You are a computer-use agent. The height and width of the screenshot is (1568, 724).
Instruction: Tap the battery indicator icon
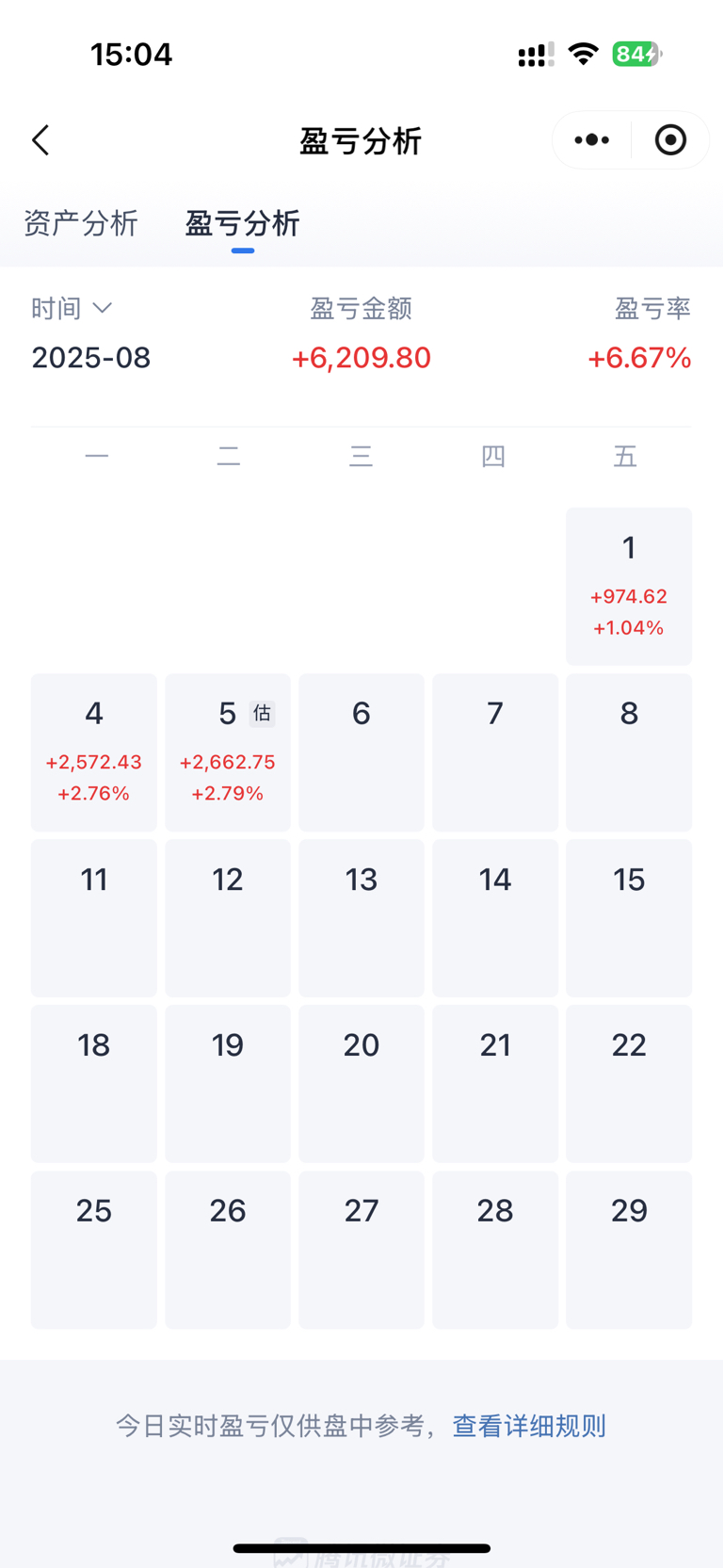pyautogui.click(x=637, y=54)
